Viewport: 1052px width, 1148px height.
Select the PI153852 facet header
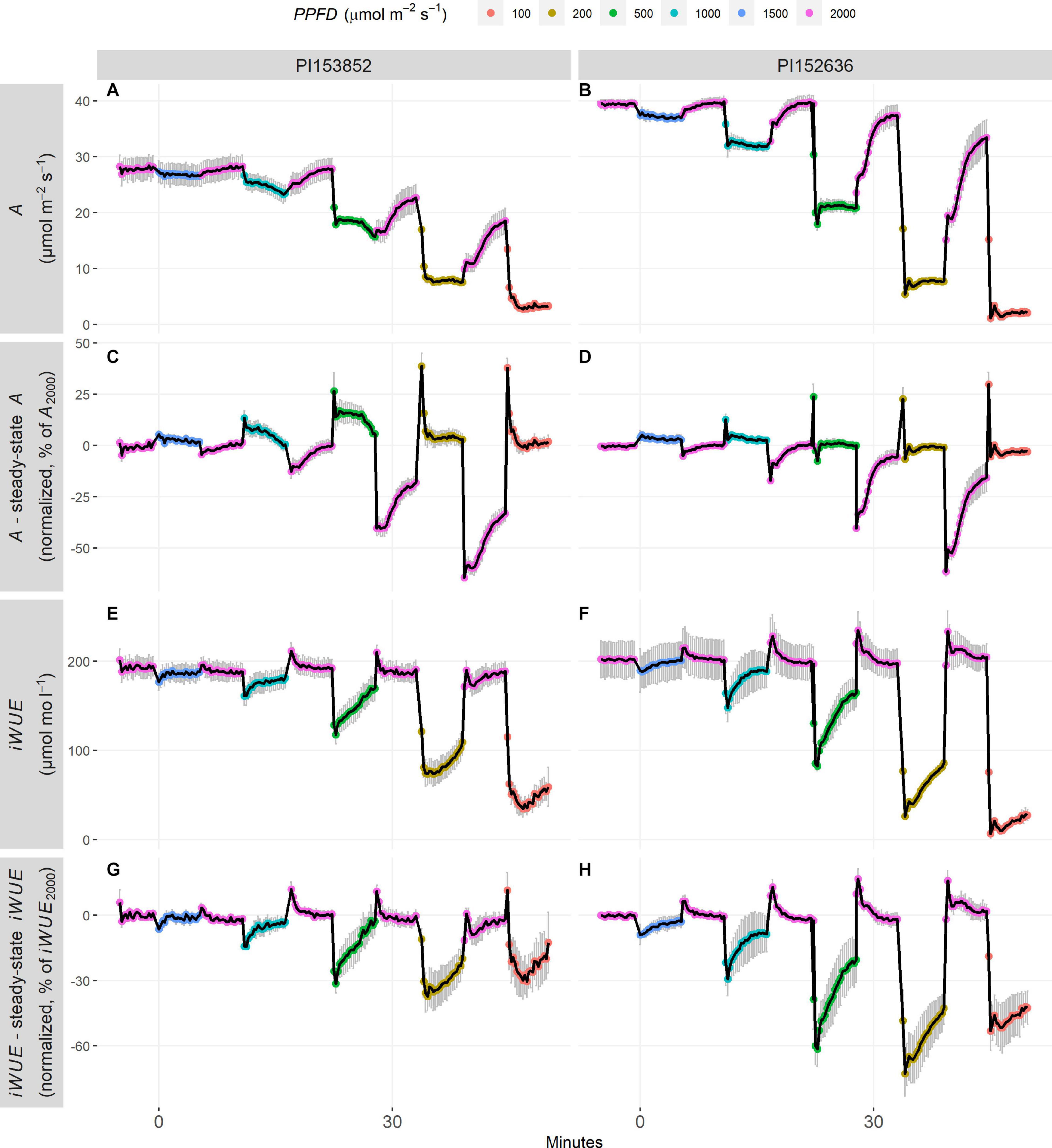(334, 65)
